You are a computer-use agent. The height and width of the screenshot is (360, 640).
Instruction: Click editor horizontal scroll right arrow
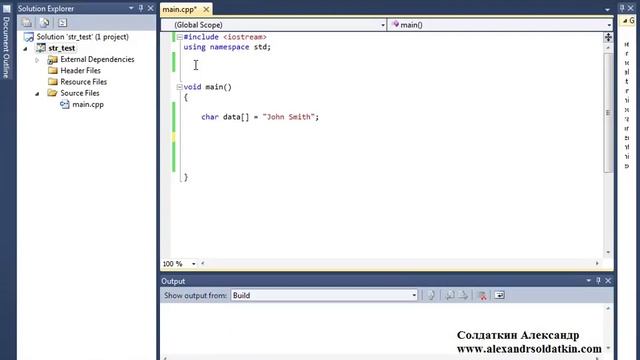(597, 264)
